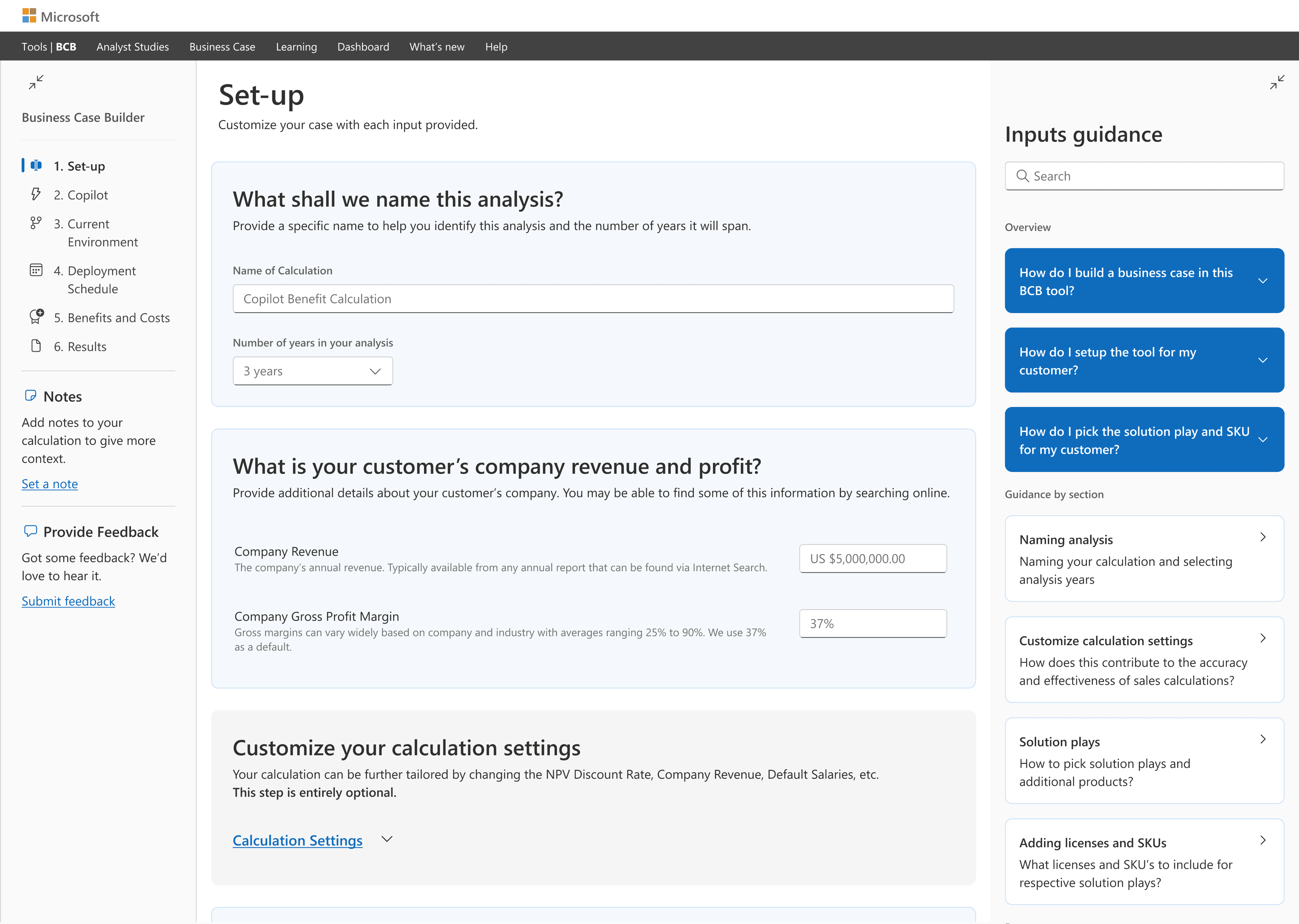
Task: Click the Set a note link
Action: 49,484
